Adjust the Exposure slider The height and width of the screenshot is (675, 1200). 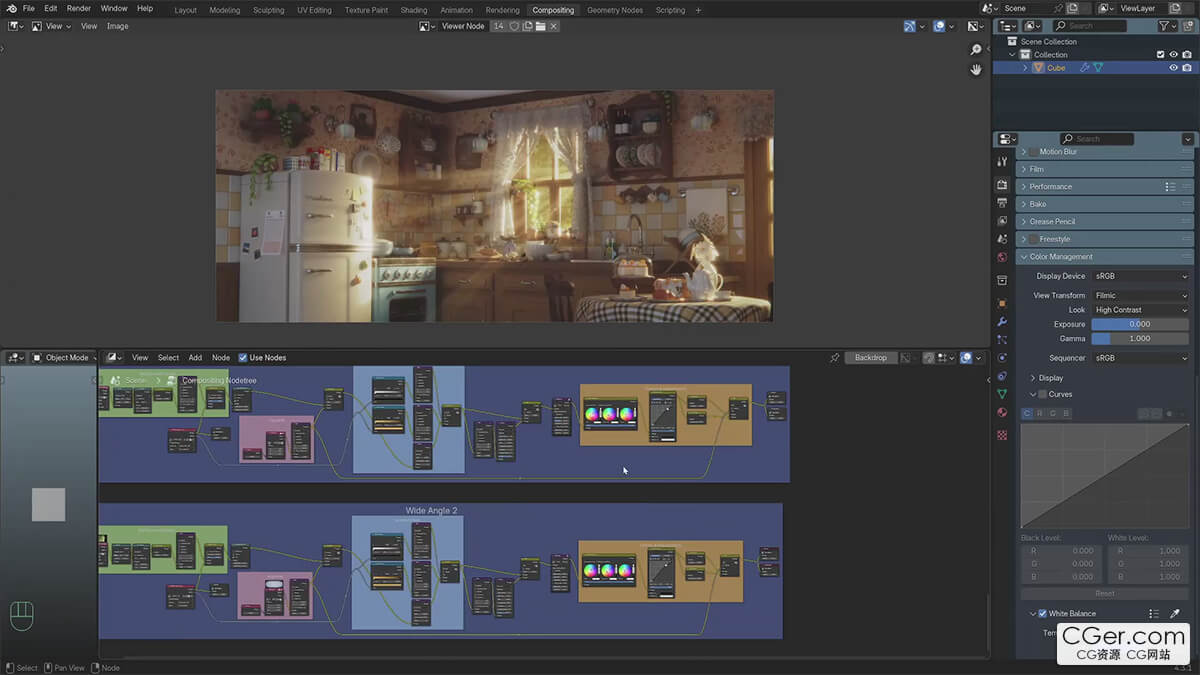pyautogui.click(x=1140, y=324)
